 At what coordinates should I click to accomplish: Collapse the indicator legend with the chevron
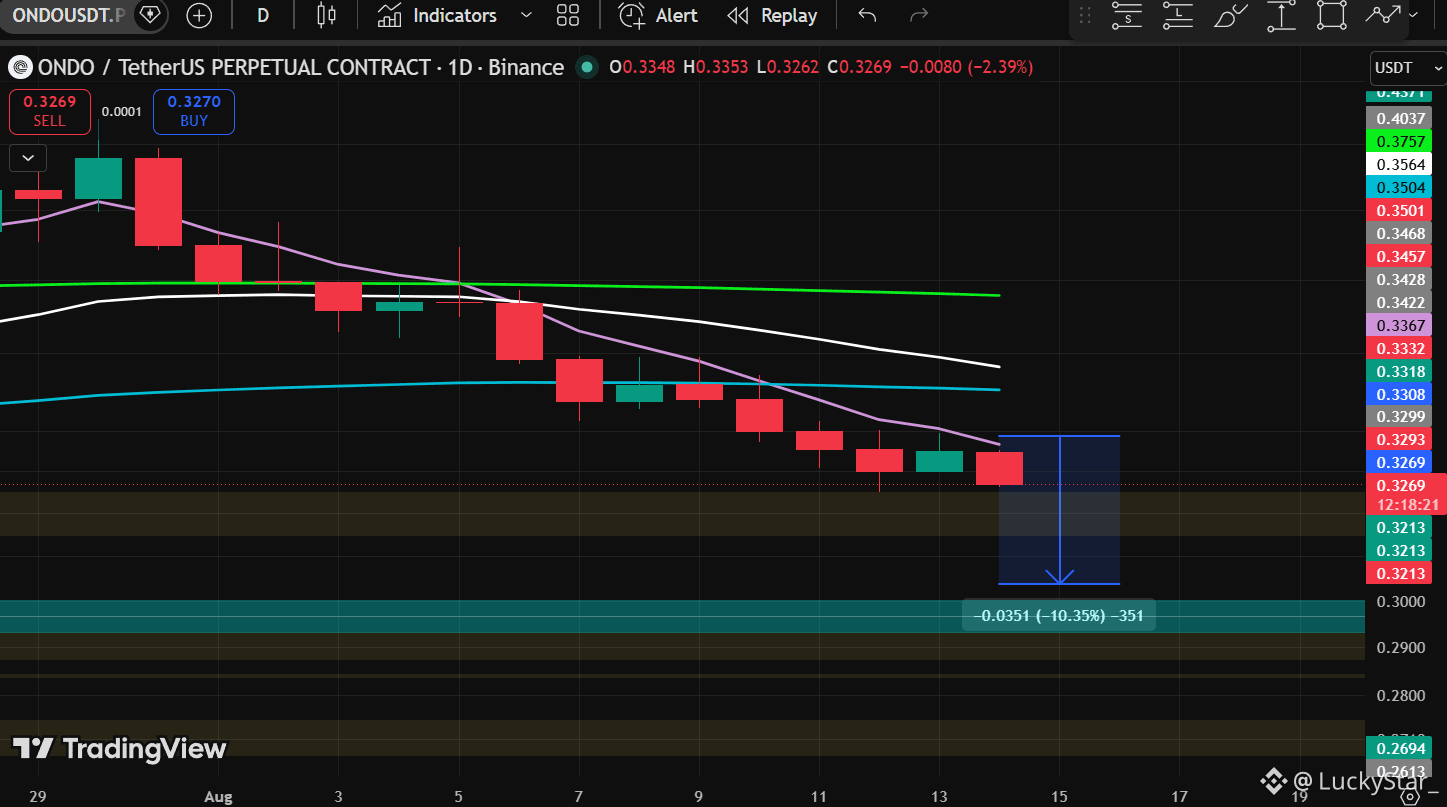28,158
